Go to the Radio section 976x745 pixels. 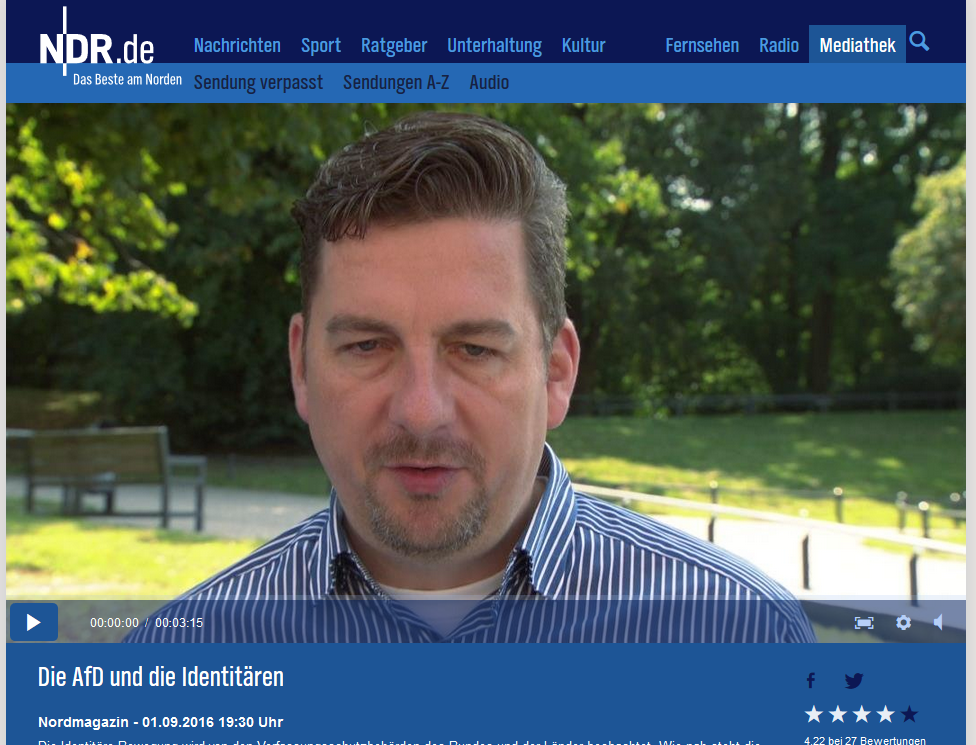point(779,45)
